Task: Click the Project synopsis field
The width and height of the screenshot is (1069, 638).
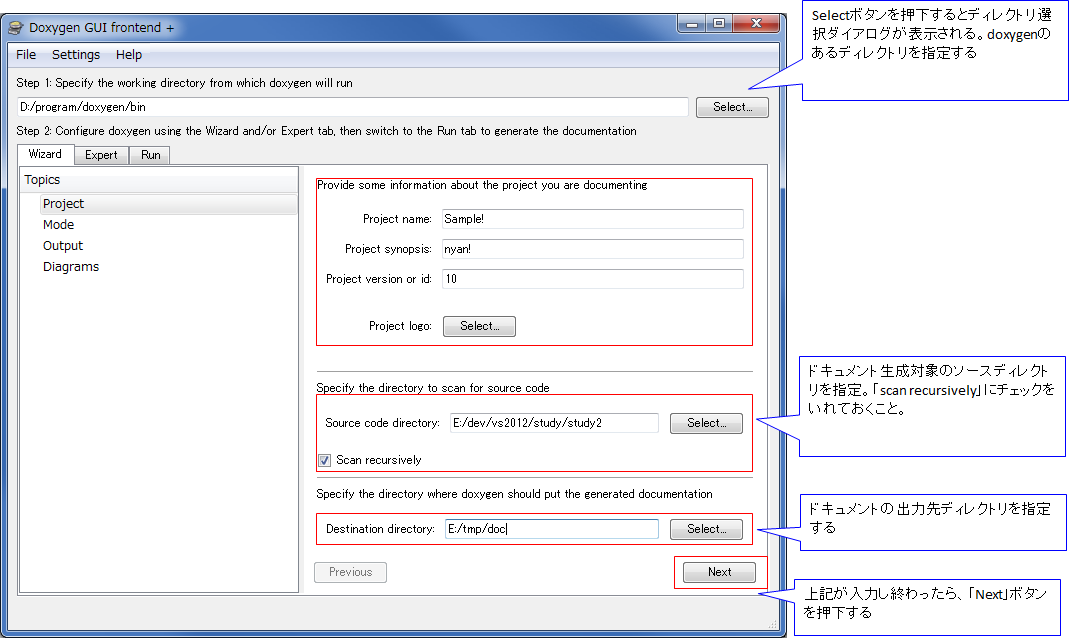Action: (x=592, y=249)
